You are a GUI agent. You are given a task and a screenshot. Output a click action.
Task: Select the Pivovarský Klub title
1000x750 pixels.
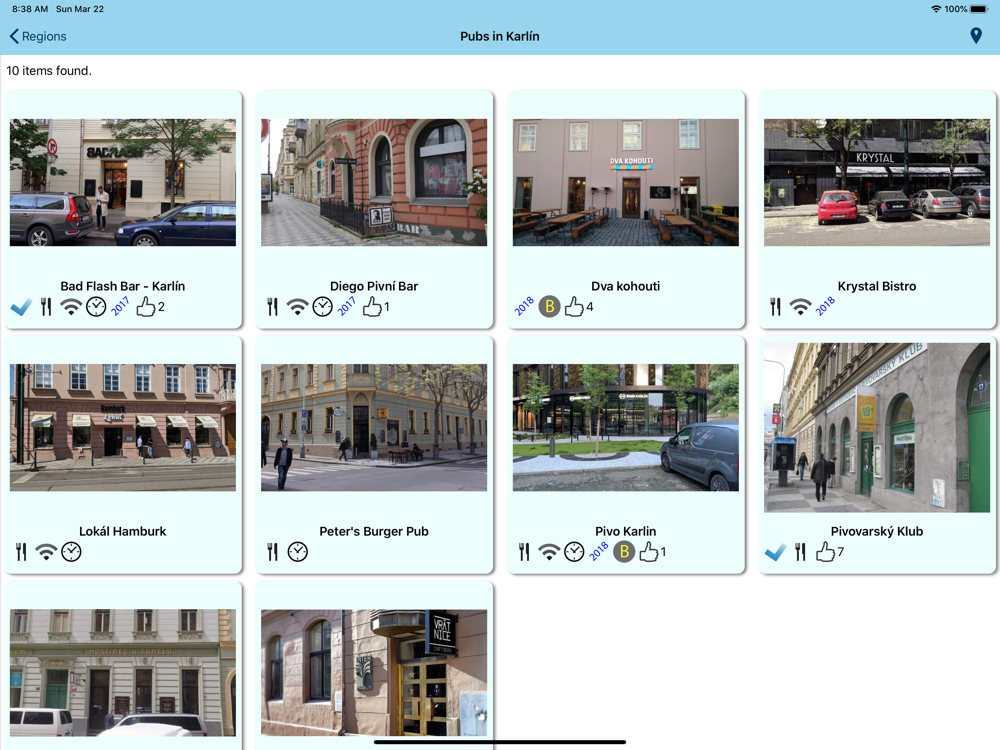click(877, 531)
